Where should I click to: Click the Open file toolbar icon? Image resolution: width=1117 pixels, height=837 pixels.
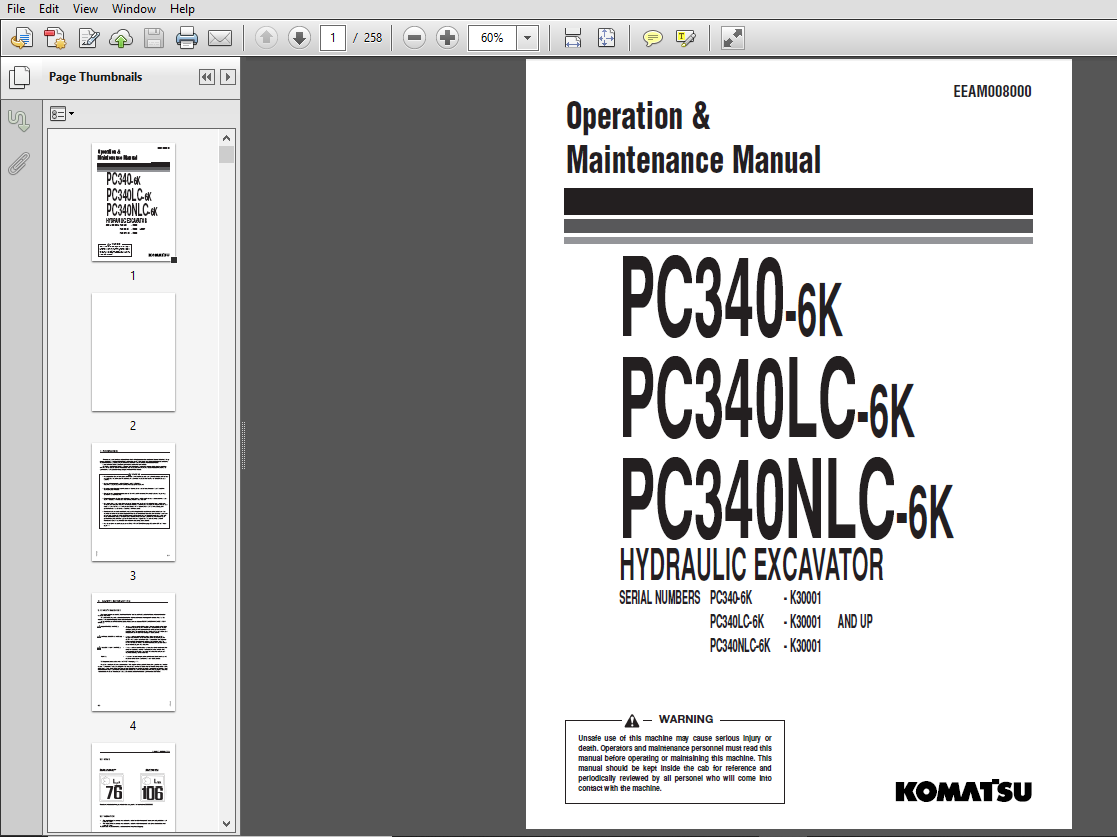click(21, 38)
